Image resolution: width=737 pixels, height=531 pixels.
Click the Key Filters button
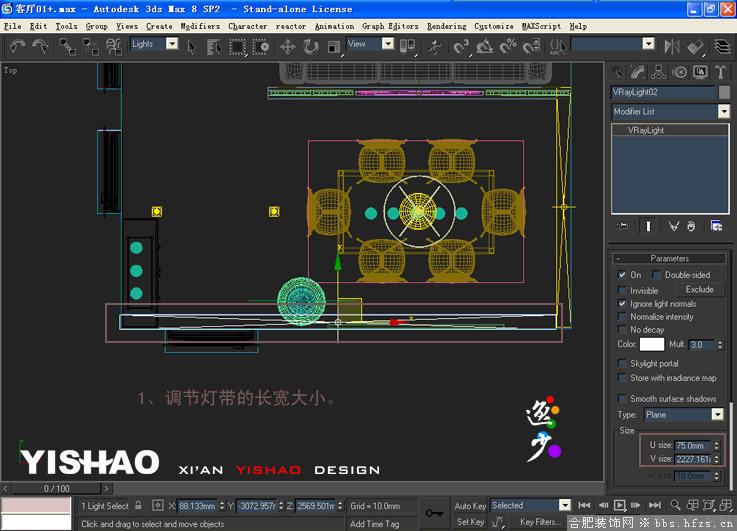coord(540,522)
